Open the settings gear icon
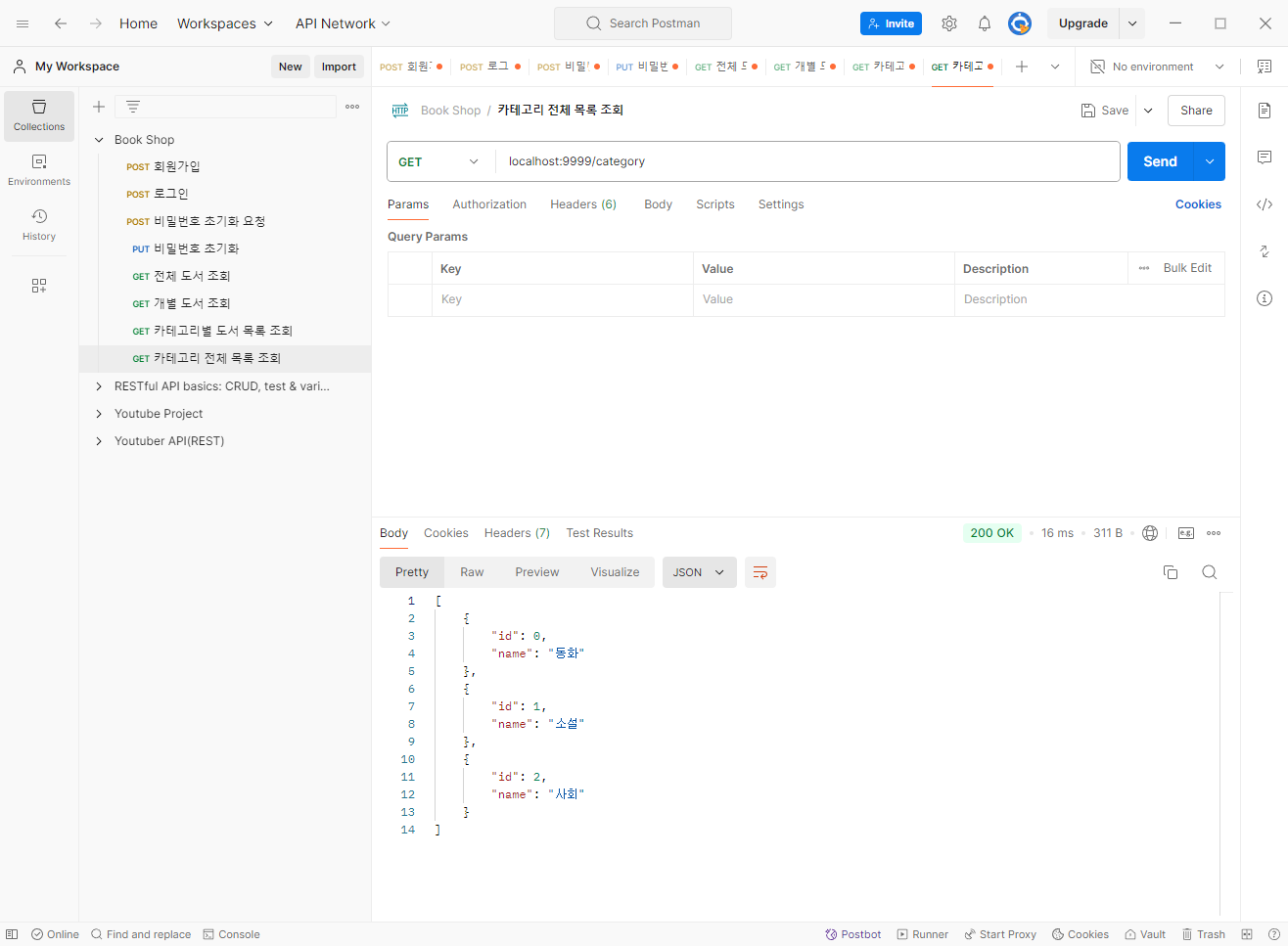This screenshot has width=1288, height=946. point(949,23)
